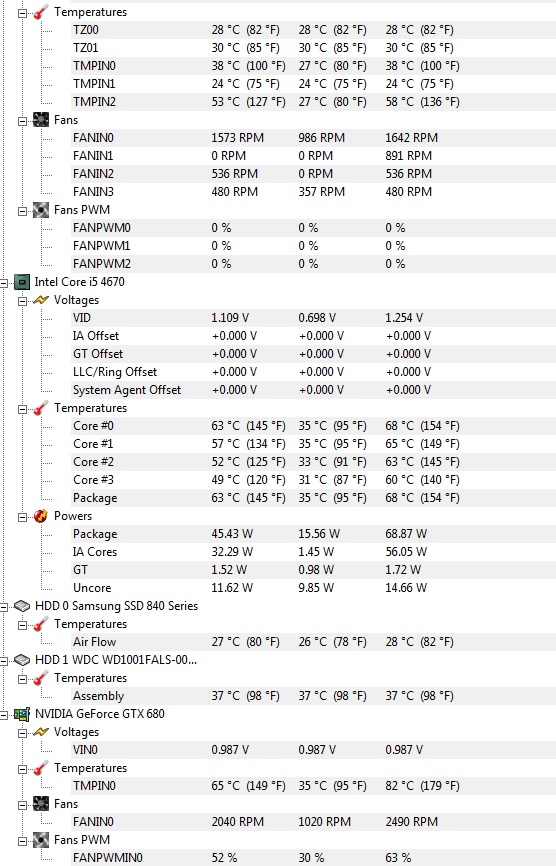Image resolution: width=556 pixels, height=866 pixels.
Task: Collapse the motherboard Fans group
Action: [x=22, y=122]
